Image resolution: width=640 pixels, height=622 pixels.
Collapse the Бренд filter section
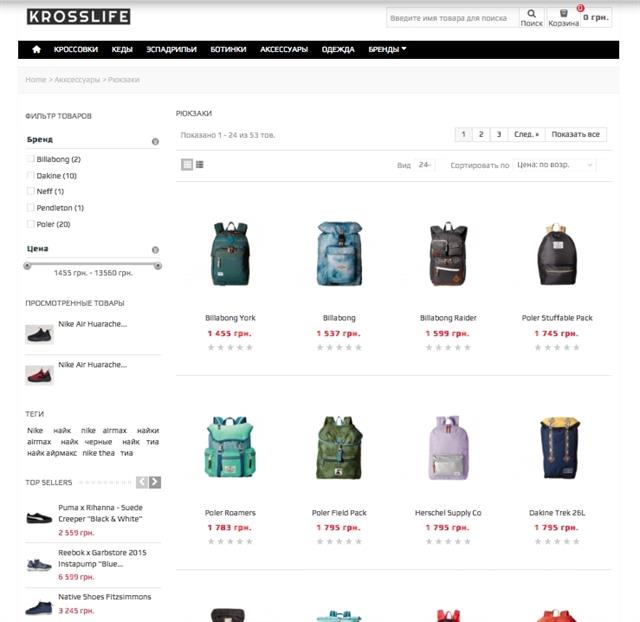pyautogui.click(x=155, y=142)
